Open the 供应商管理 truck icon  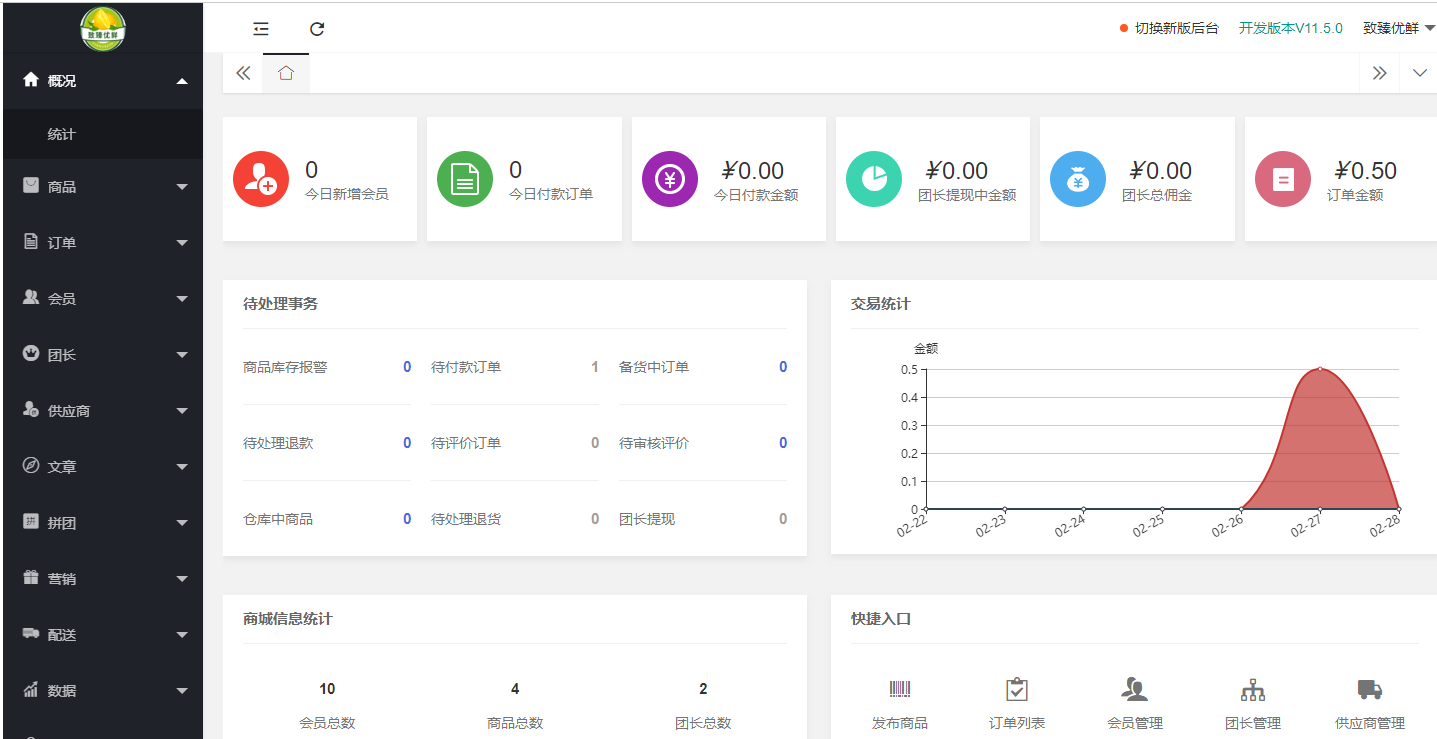(1369, 689)
